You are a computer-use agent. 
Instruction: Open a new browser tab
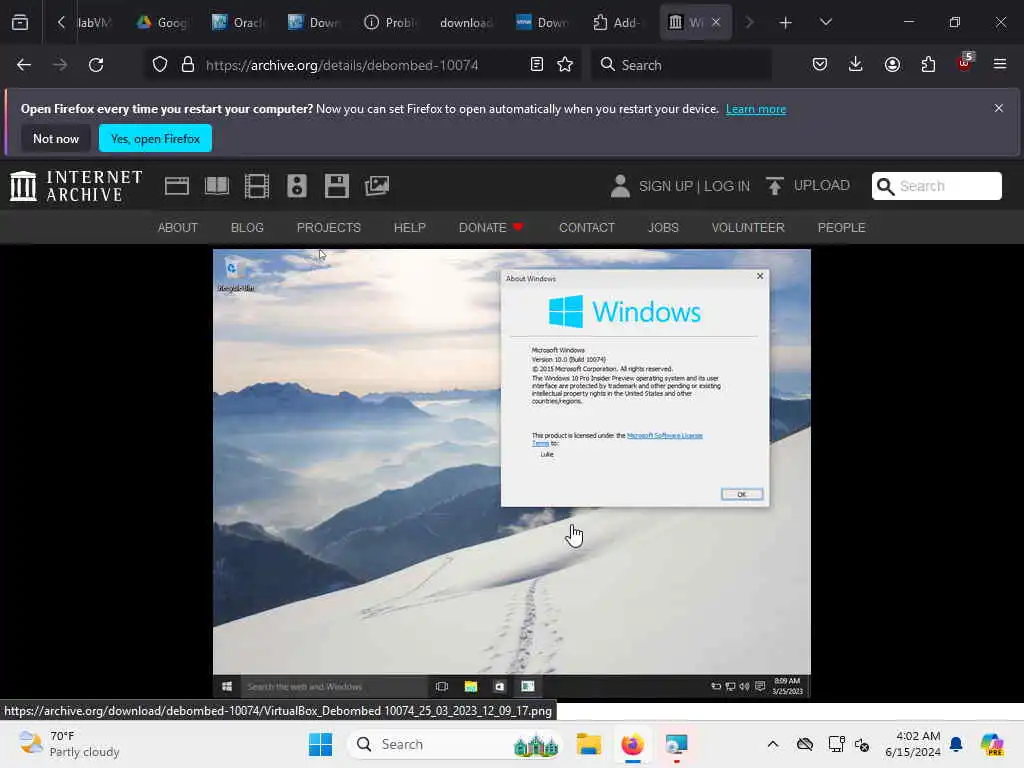(786, 23)
